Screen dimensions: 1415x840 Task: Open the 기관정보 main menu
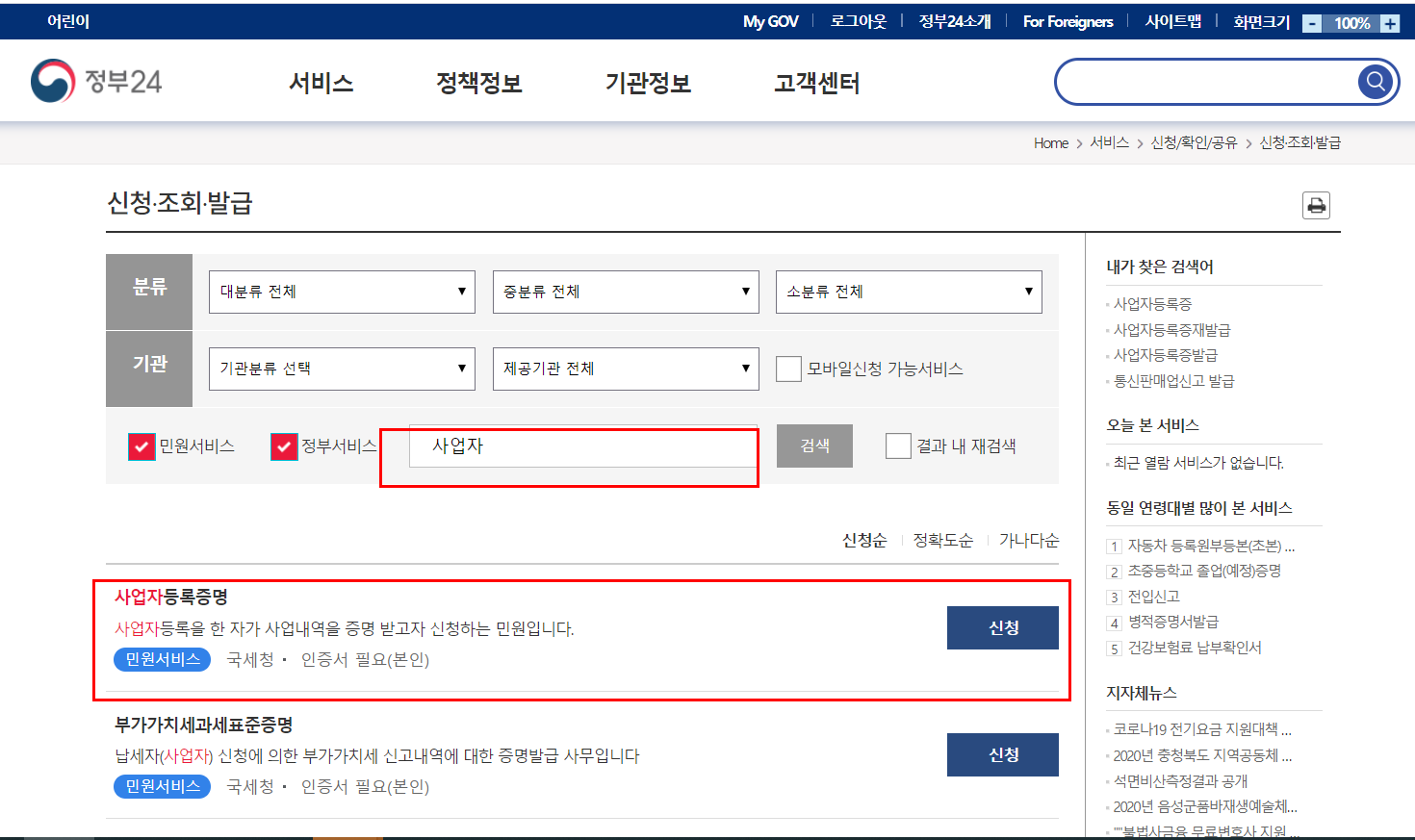pos(648,83)
